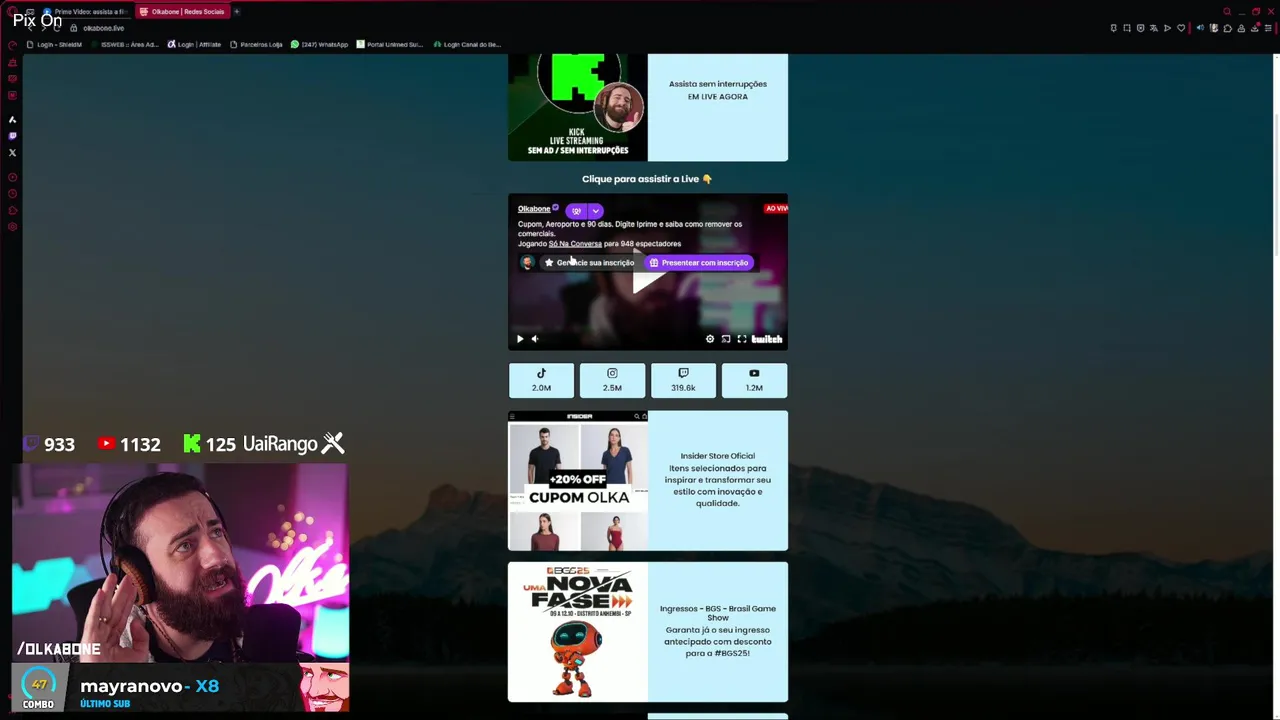Open sidebar X (Twitter) icon

(12, 153)
